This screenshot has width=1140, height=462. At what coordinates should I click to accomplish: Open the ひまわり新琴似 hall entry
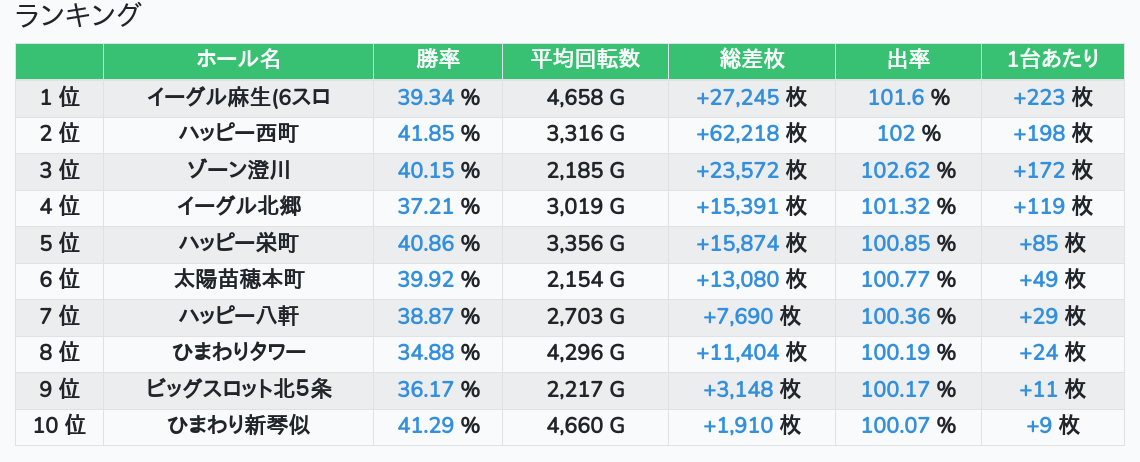pos(238,425)
